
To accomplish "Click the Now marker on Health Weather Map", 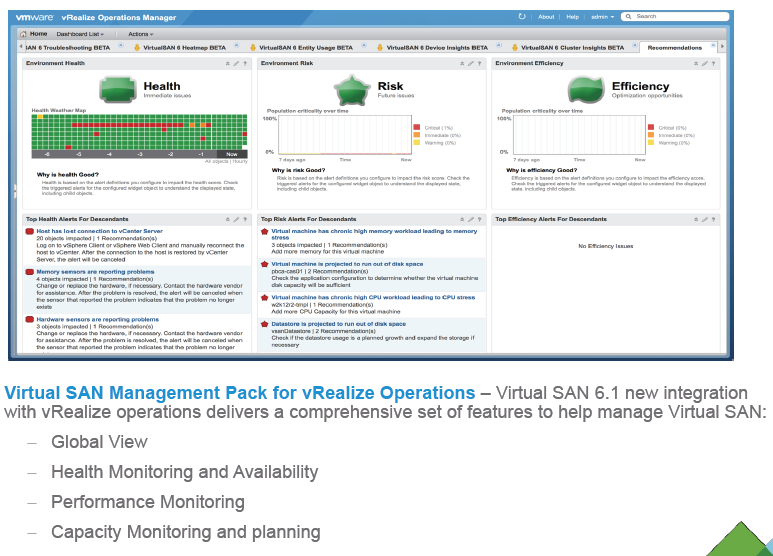I will pyautogui.click(x=232, y=154).
